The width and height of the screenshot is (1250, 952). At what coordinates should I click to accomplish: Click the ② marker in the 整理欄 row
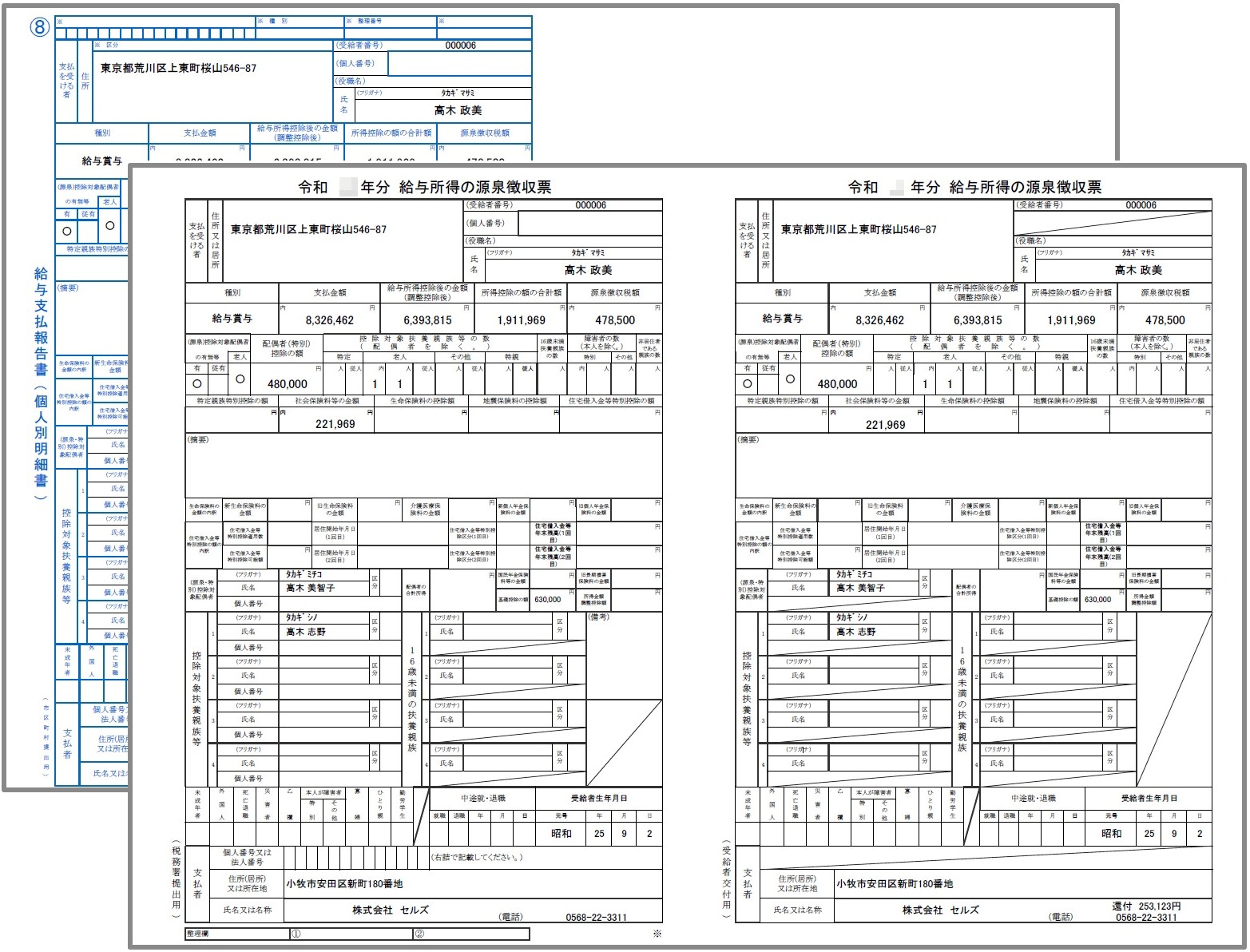pyautogui.click(x=419, y=934)
